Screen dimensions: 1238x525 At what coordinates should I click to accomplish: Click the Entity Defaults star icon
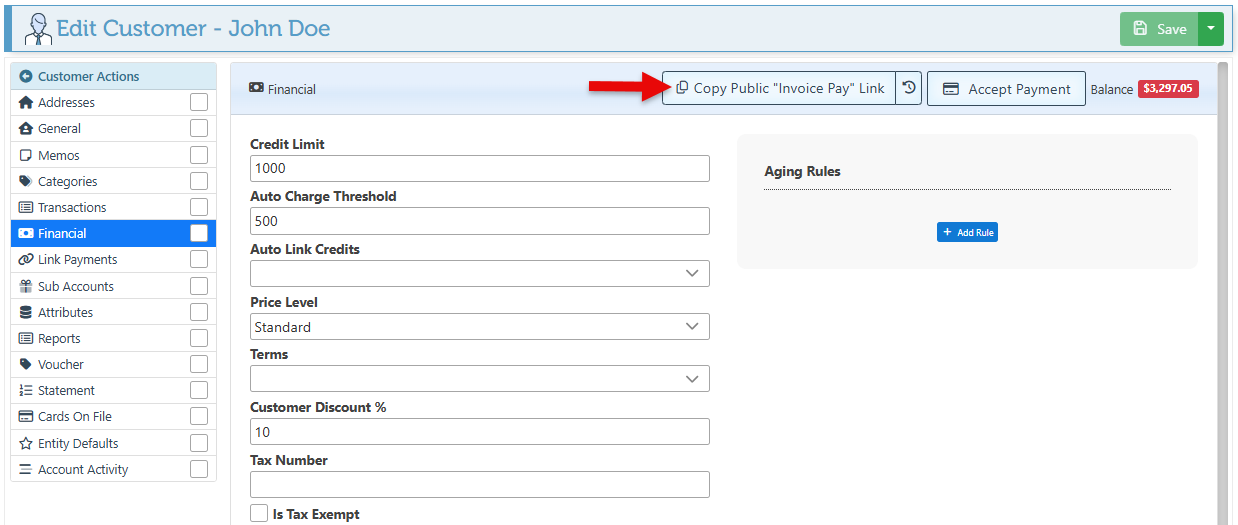click(x=26, y=443)
